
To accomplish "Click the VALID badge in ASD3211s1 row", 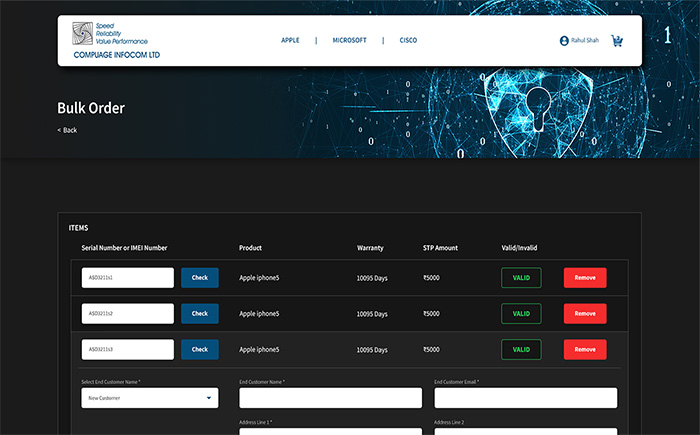I will pos(521,278).
